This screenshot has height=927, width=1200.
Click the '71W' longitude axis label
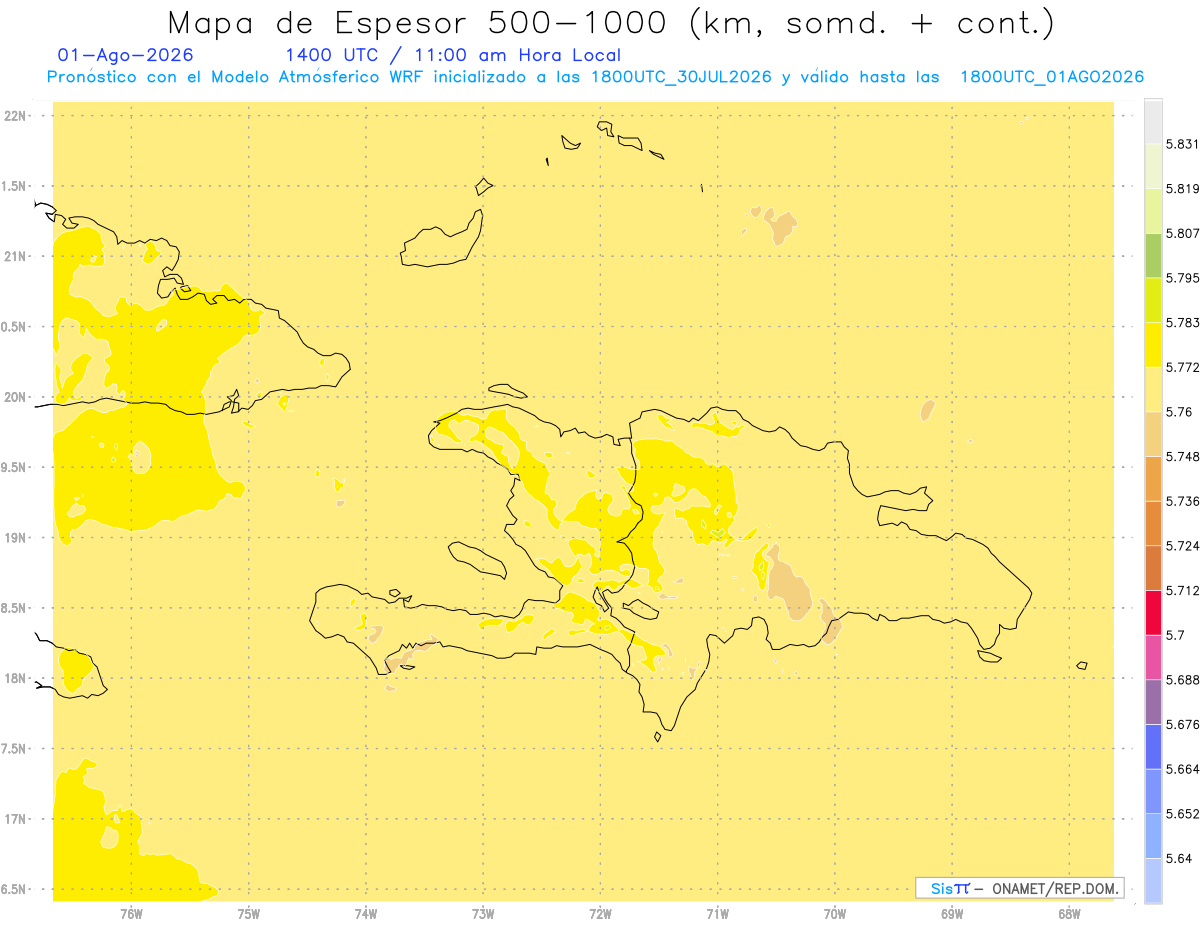[x=717, y=913]
